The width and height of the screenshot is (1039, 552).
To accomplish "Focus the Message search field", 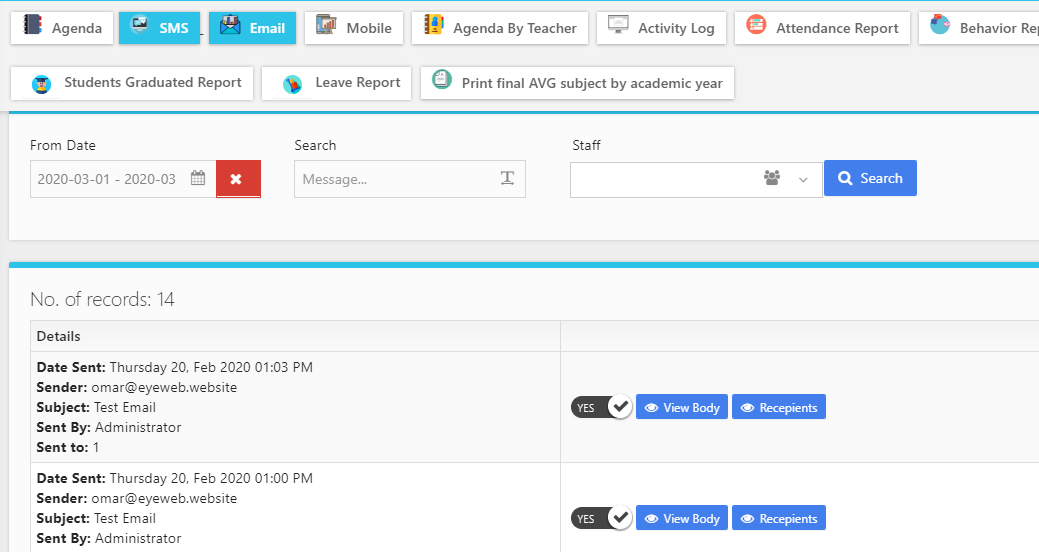I will (410, 179).
